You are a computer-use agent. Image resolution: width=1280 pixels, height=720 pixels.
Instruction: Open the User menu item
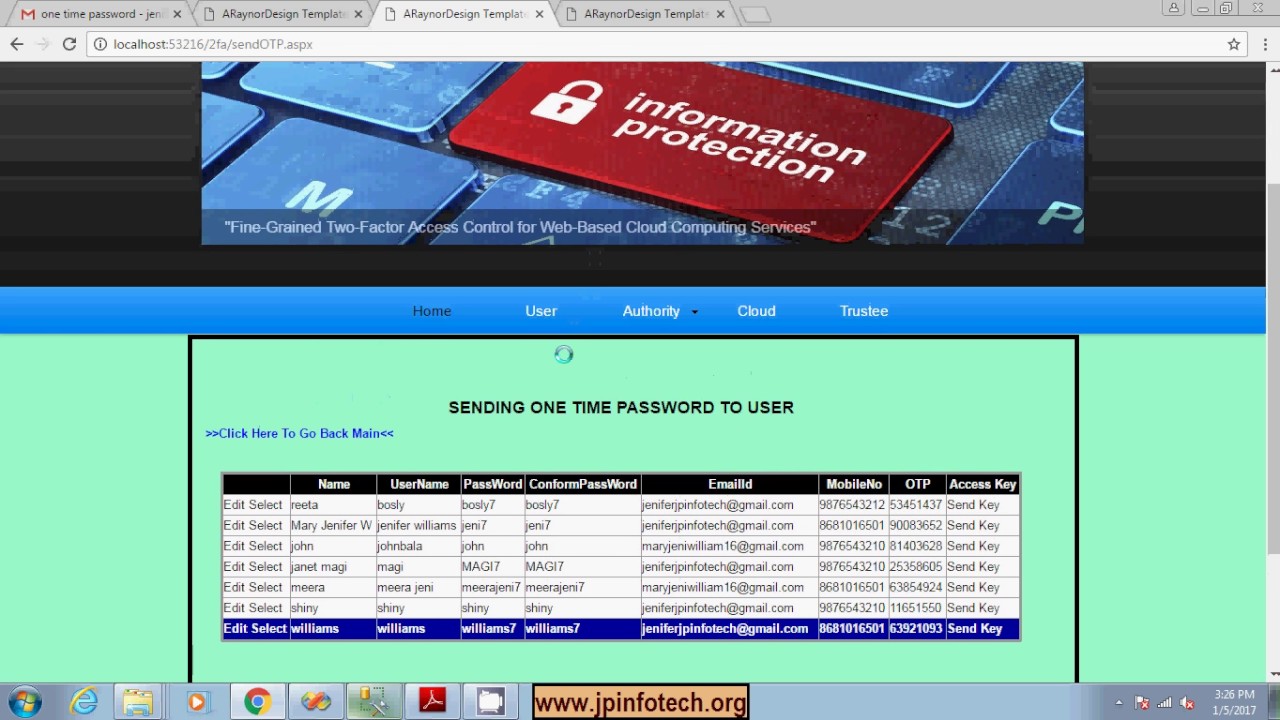541,311
